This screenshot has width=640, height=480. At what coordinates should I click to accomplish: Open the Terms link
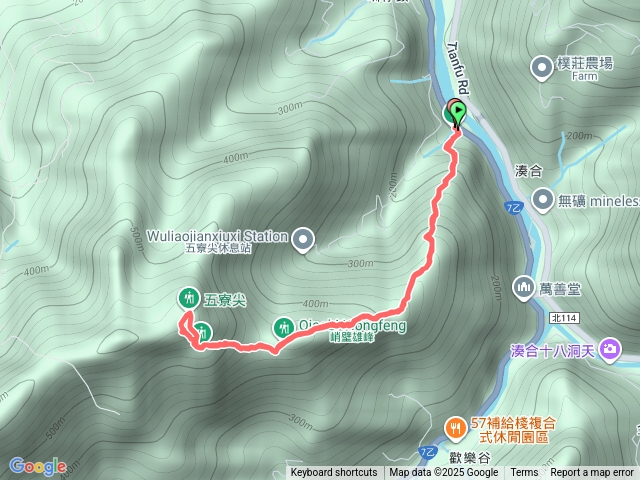pyautogui.click(x=524, y=473)
